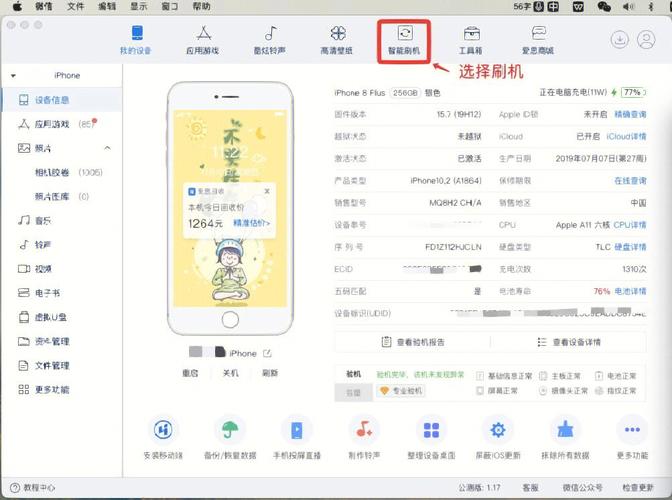672x500 pixels.
Task: Open 相机胶卷 (1005) camera roll
Action: tap(69, 172)
